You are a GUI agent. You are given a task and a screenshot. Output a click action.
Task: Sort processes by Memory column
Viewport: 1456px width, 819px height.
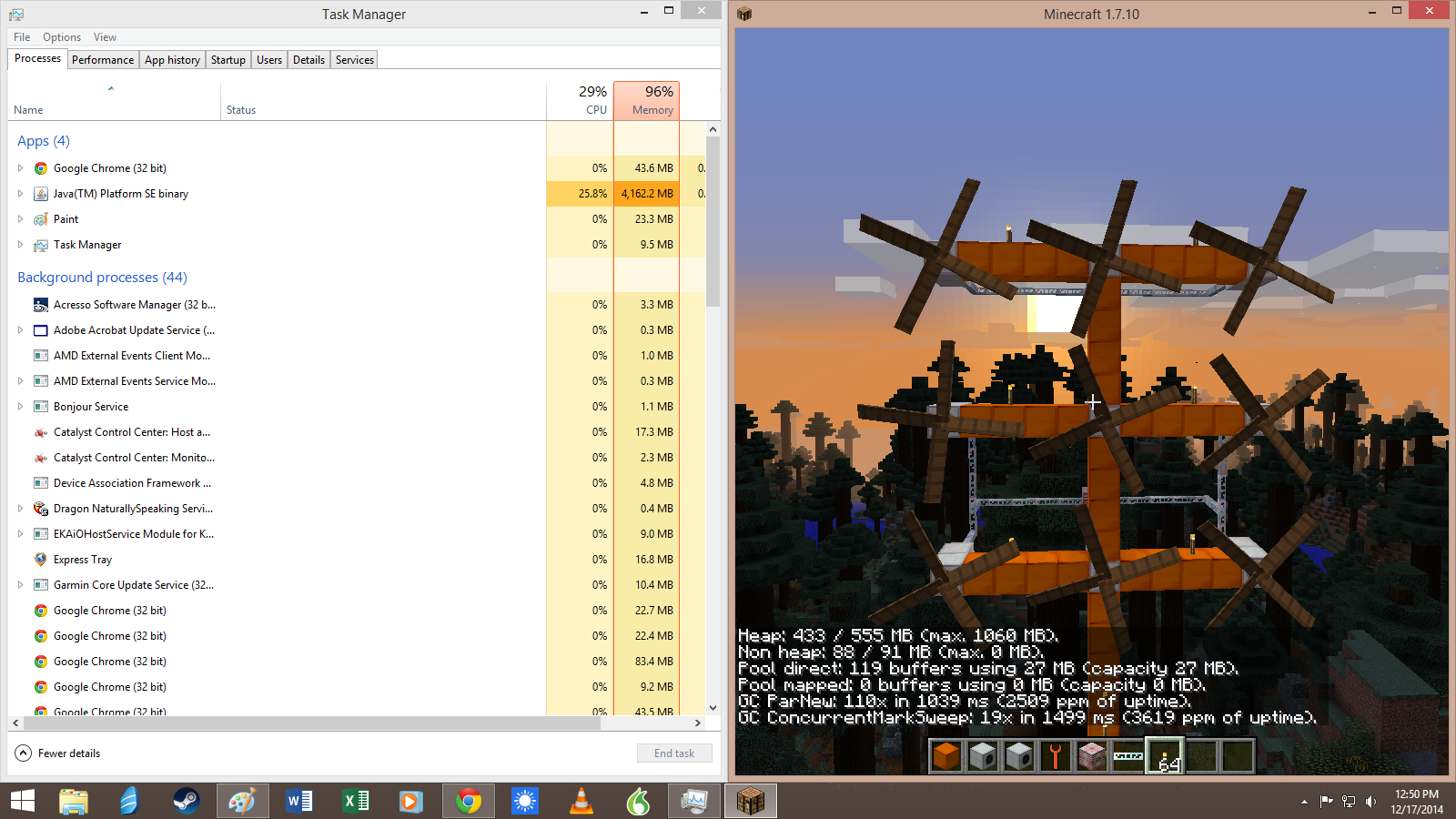[647, 100]
